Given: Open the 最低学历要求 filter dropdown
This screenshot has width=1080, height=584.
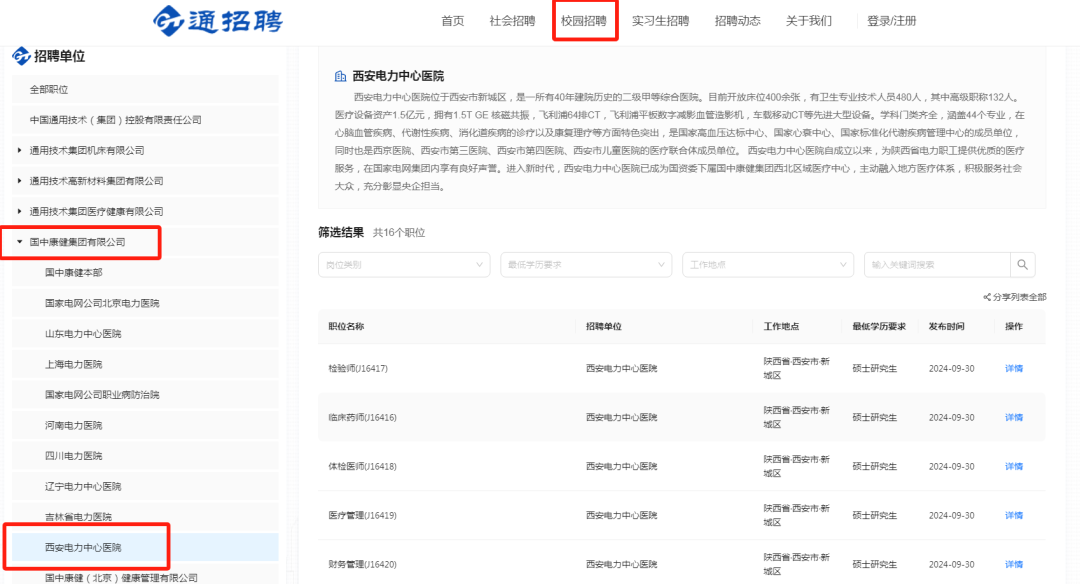Looking at the screenshot, I should tap(586, 264).
